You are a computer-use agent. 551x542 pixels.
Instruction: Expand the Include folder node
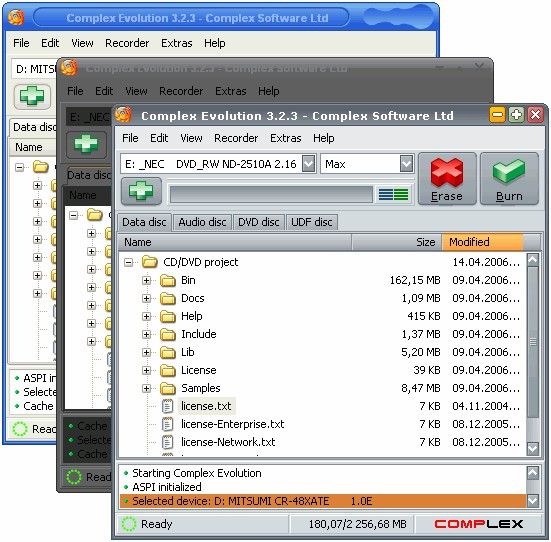146,334
